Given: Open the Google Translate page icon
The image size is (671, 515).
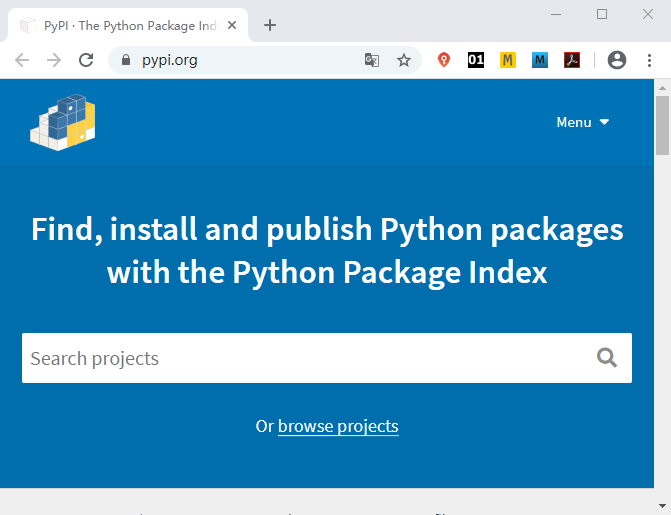Looking at the screenshot, I should point(371,60).
